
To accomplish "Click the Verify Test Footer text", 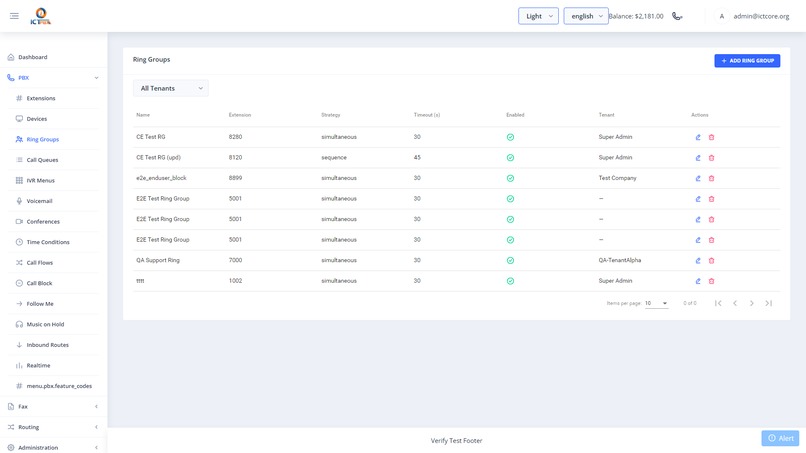I will tap(456, 441).
